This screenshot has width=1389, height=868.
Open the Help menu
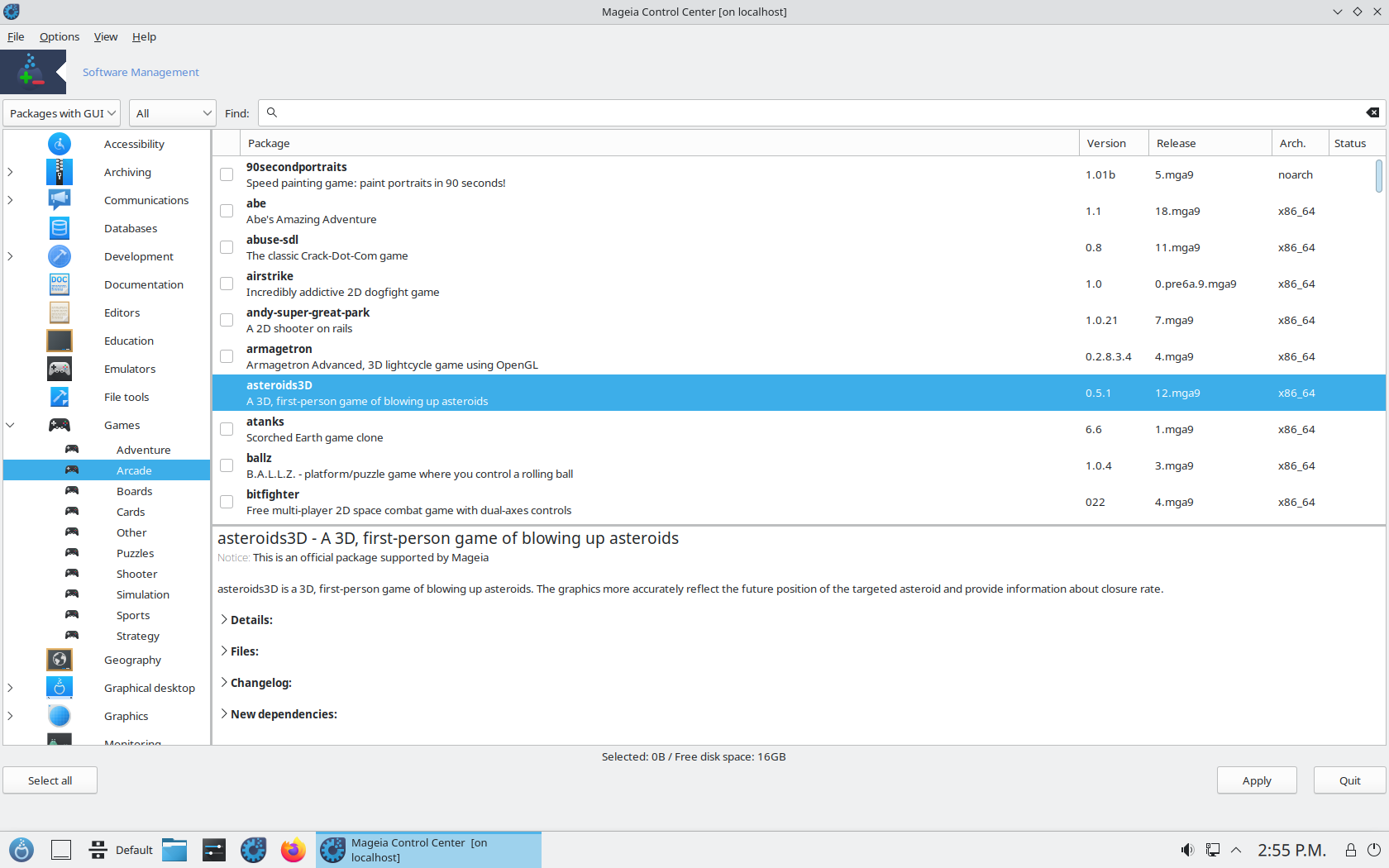point(144,36)
